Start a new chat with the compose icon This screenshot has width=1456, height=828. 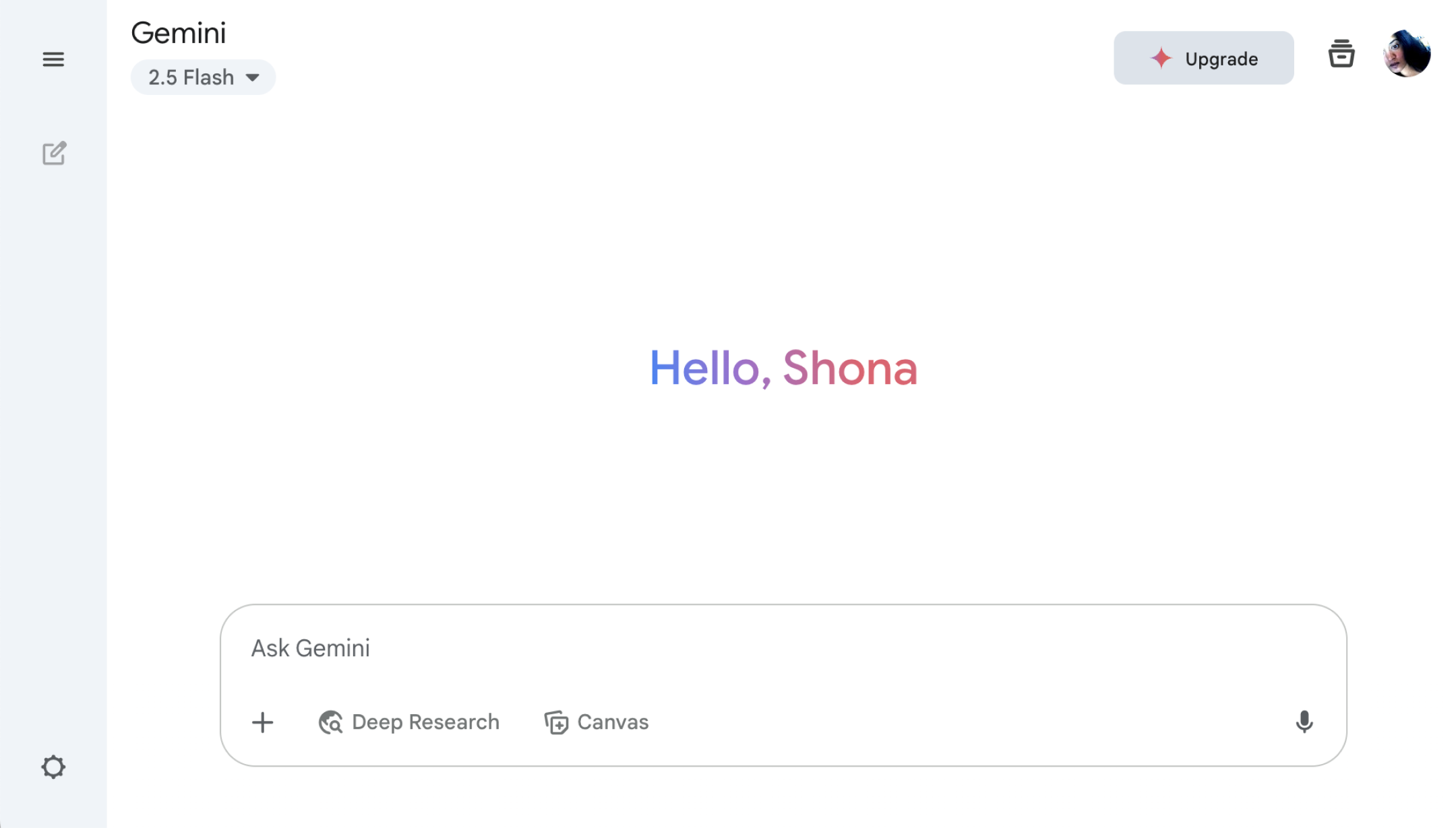pyautogui.click(x=54, y=154)
